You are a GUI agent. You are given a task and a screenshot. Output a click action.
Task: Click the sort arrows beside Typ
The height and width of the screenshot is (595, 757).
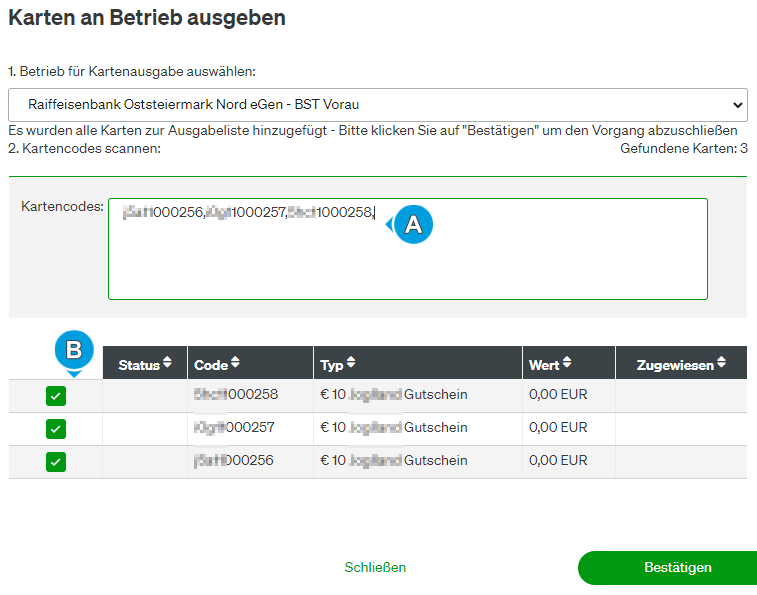(351, 362)
